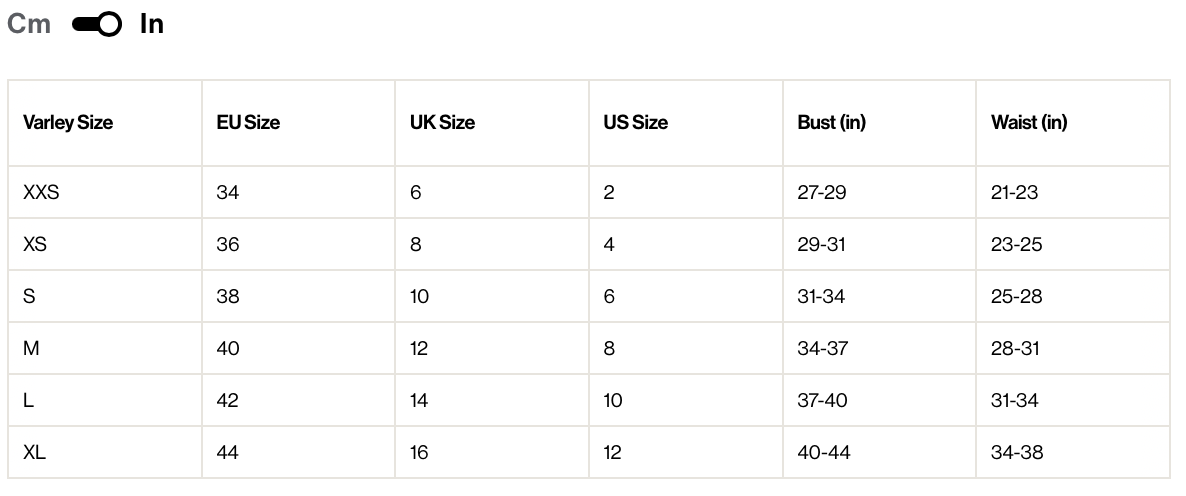Click the 37-40 bust measurement cell
The width and height of the screenshot is (1186, 496).
tap(822, 400)
